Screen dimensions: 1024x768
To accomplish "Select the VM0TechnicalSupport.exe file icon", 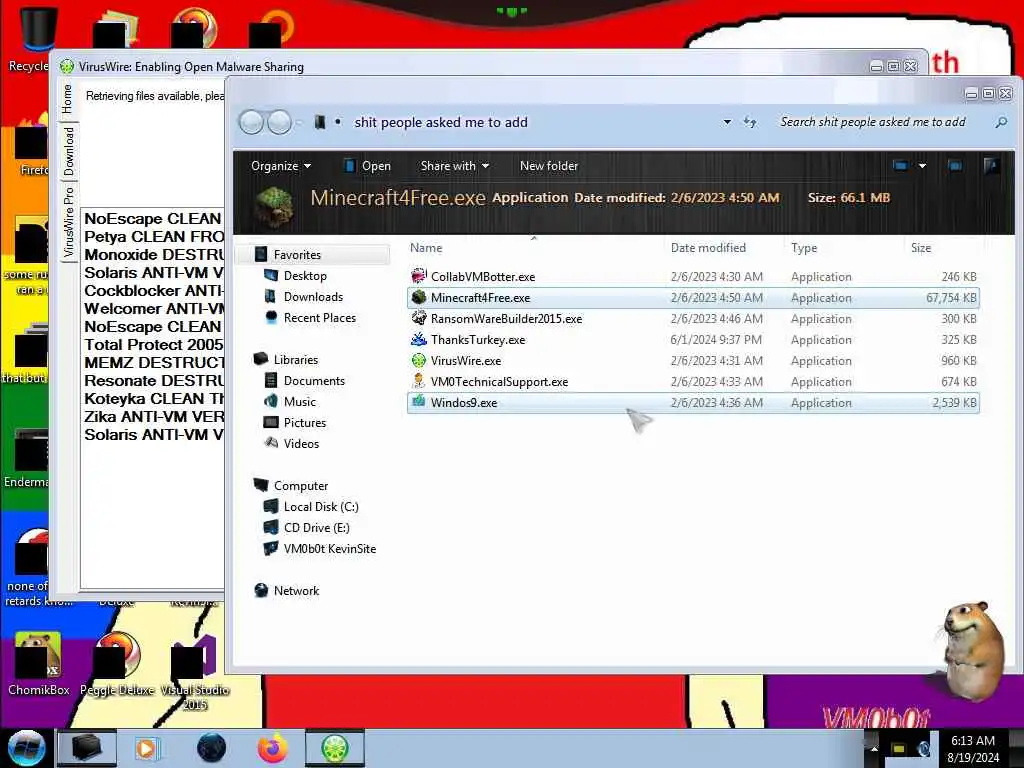I will point(419,381).
